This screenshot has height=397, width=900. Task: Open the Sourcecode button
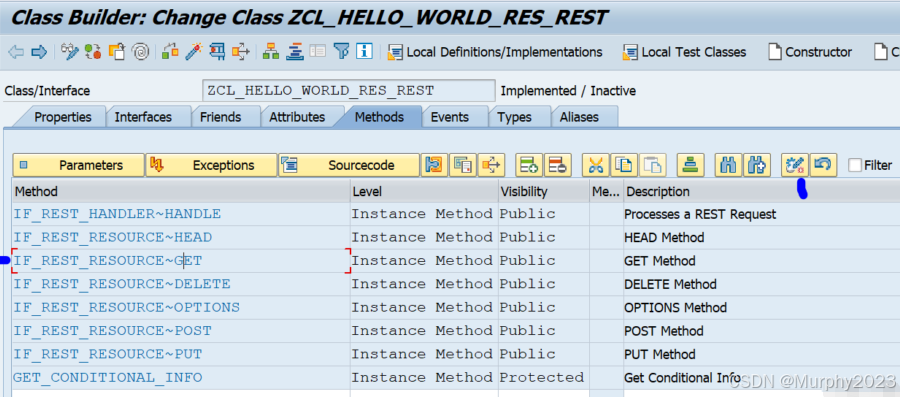tap(349, 165)
